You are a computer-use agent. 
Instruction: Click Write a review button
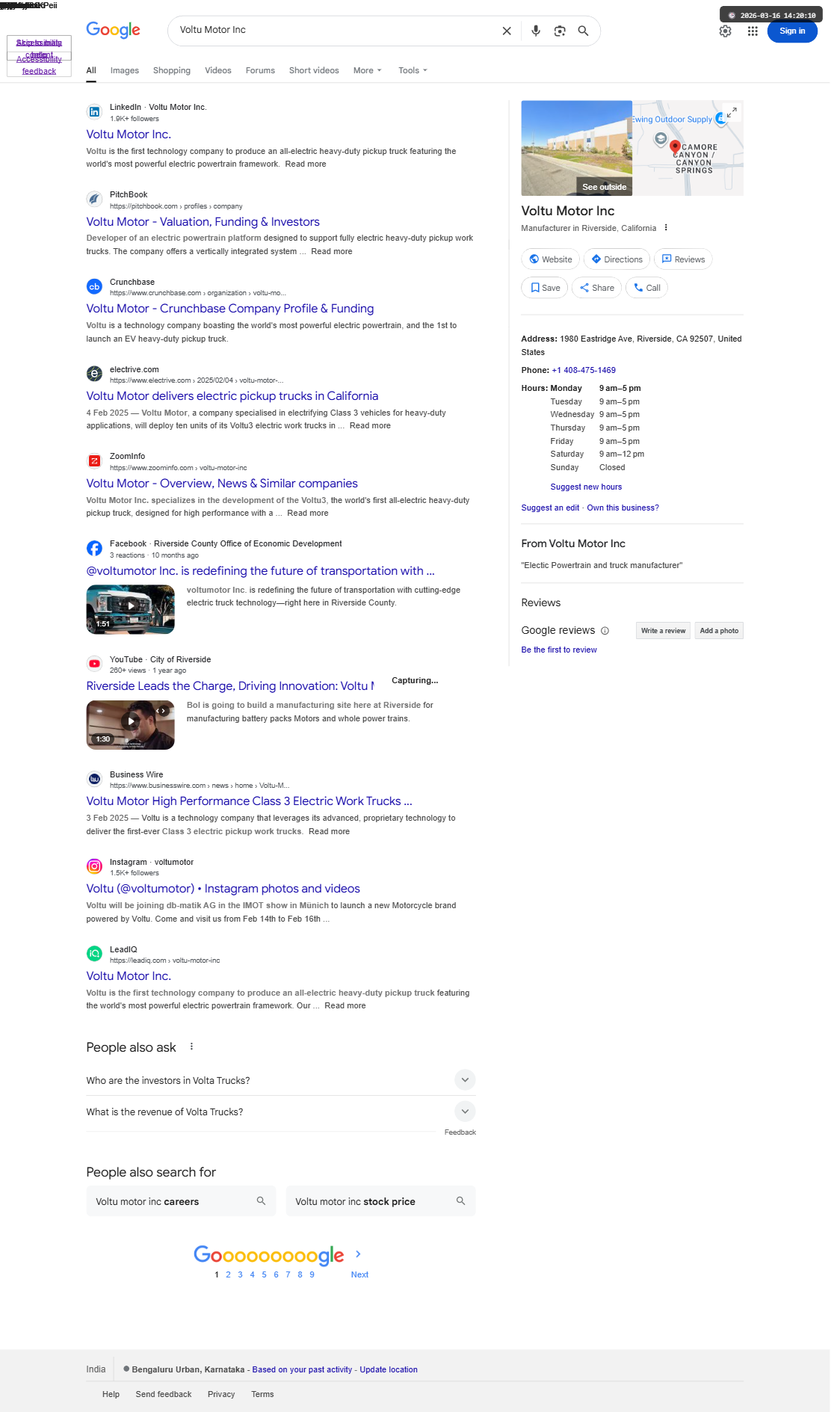point(663,631)
